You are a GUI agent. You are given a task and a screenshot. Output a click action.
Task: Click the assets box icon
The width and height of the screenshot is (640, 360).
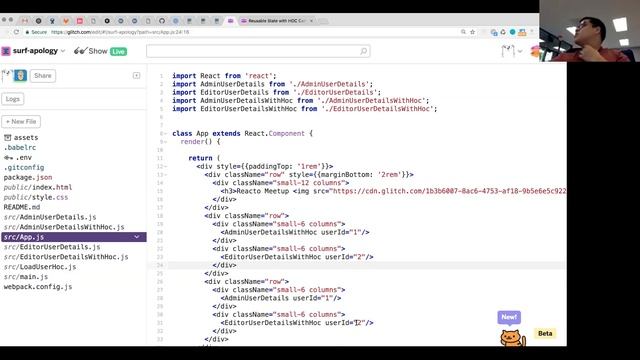pyautogui.click(x=7, y=138)
